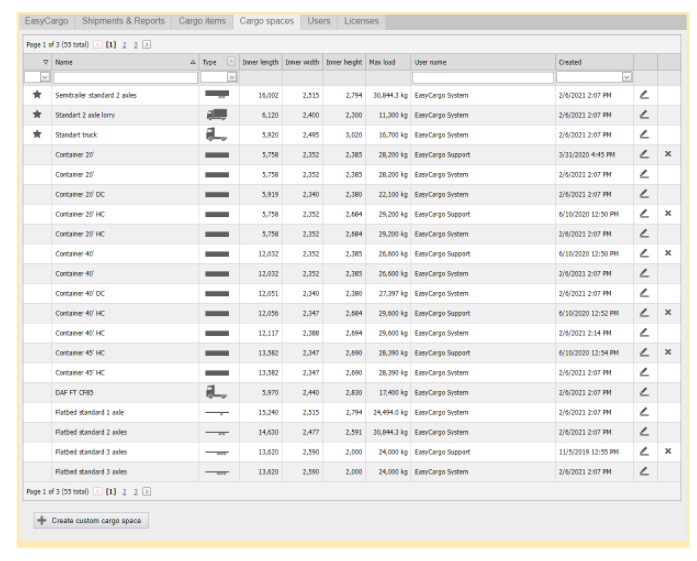This screenshot has width=697, height=561.
Task: Open the favorites filter dropdown
Action: [45, 77]
